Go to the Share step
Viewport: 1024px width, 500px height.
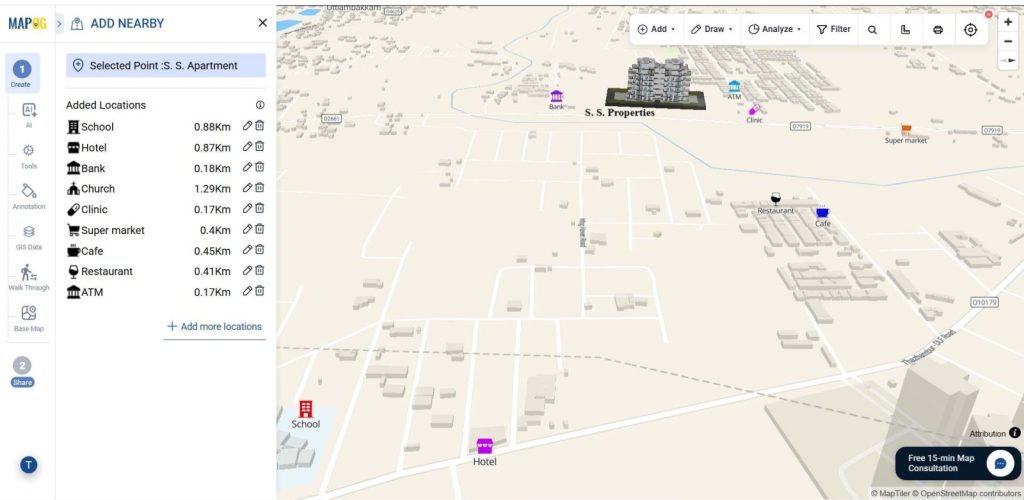(22, 373)
